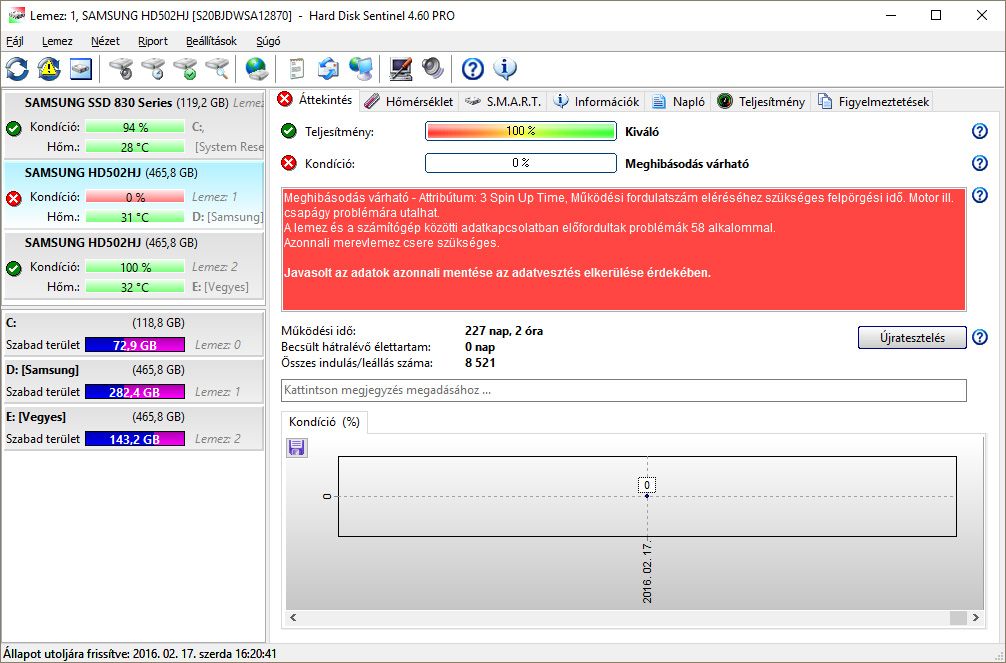Click the send report email toolbar icon
This screenshot has height=663, width=1006.
[328, 69]
